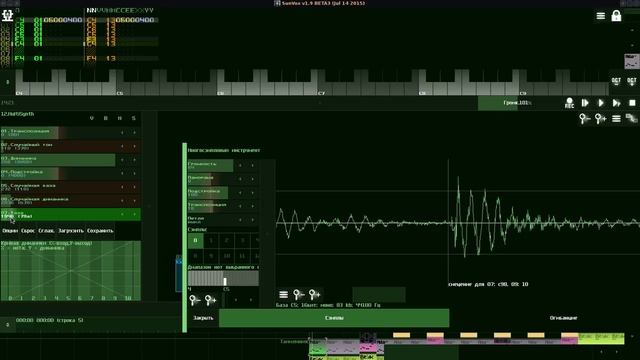Image resolution: width=640 pixels, height=360 pixels.
Task: Click the sample waveform display
Action: tap(458, 222)
